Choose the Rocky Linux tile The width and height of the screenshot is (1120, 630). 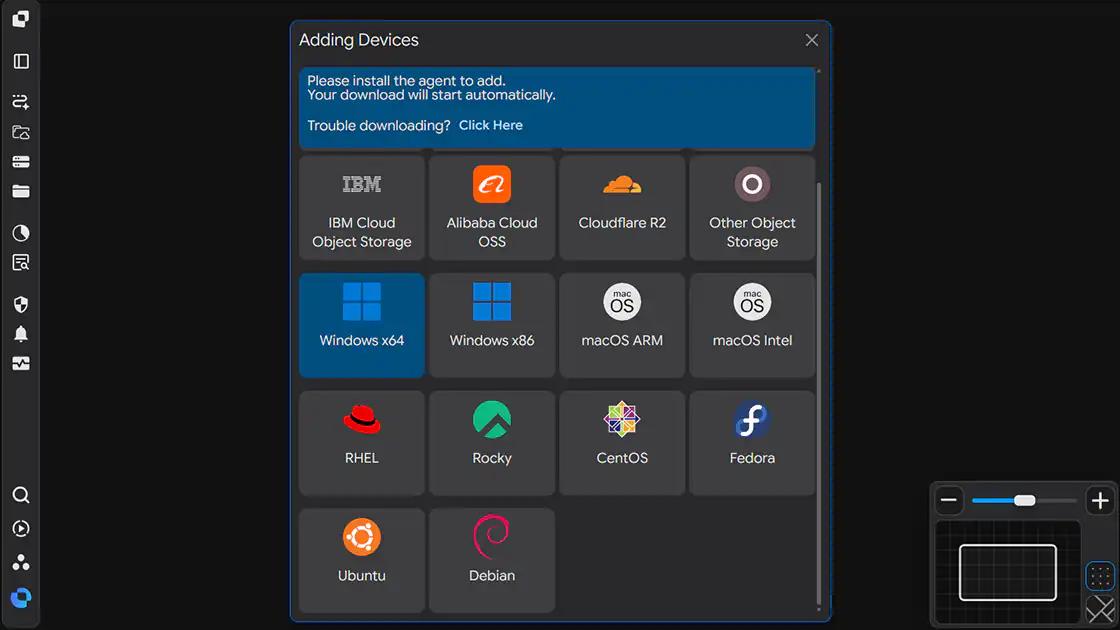click(x=491, y=443)
